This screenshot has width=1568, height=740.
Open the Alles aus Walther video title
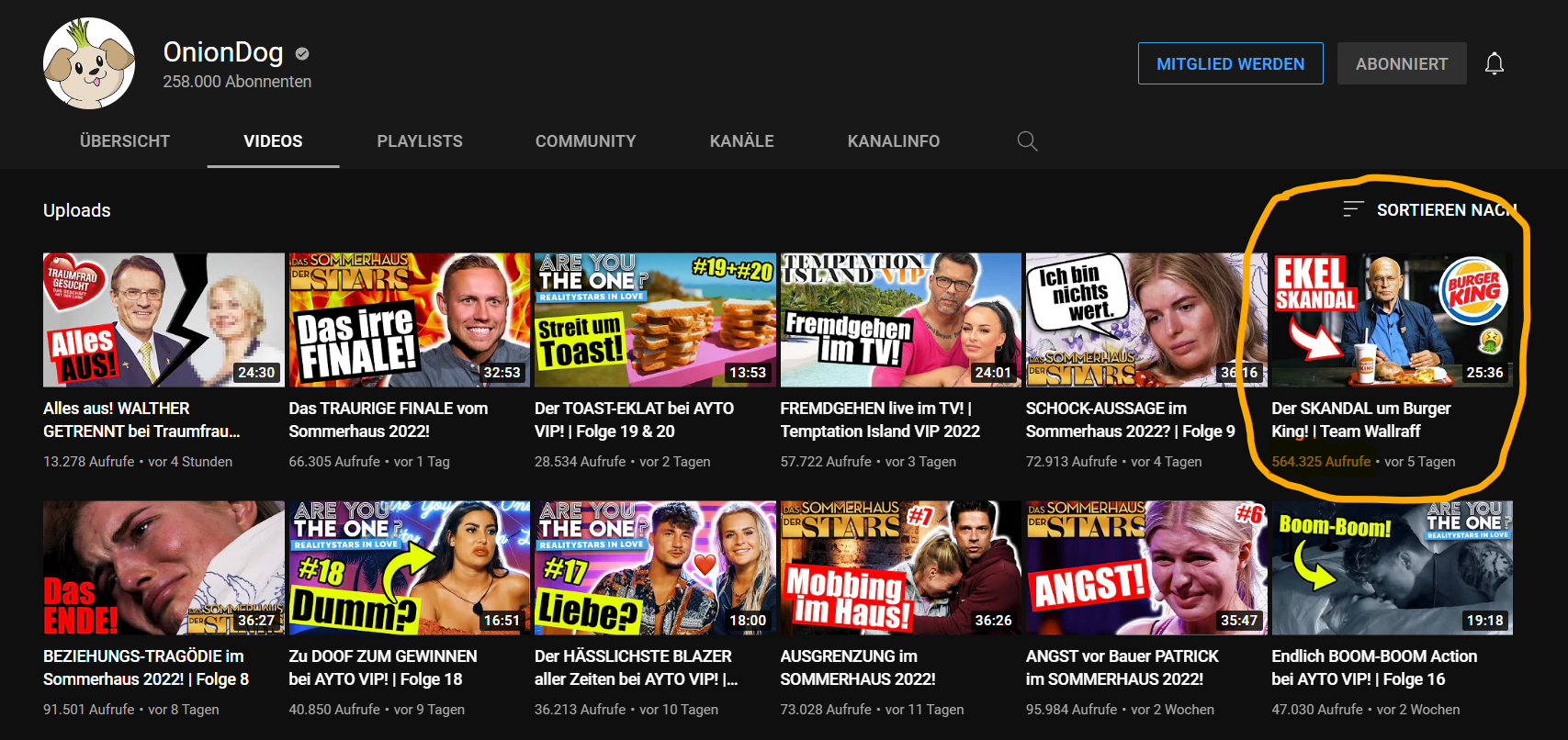tap(141, 420)
